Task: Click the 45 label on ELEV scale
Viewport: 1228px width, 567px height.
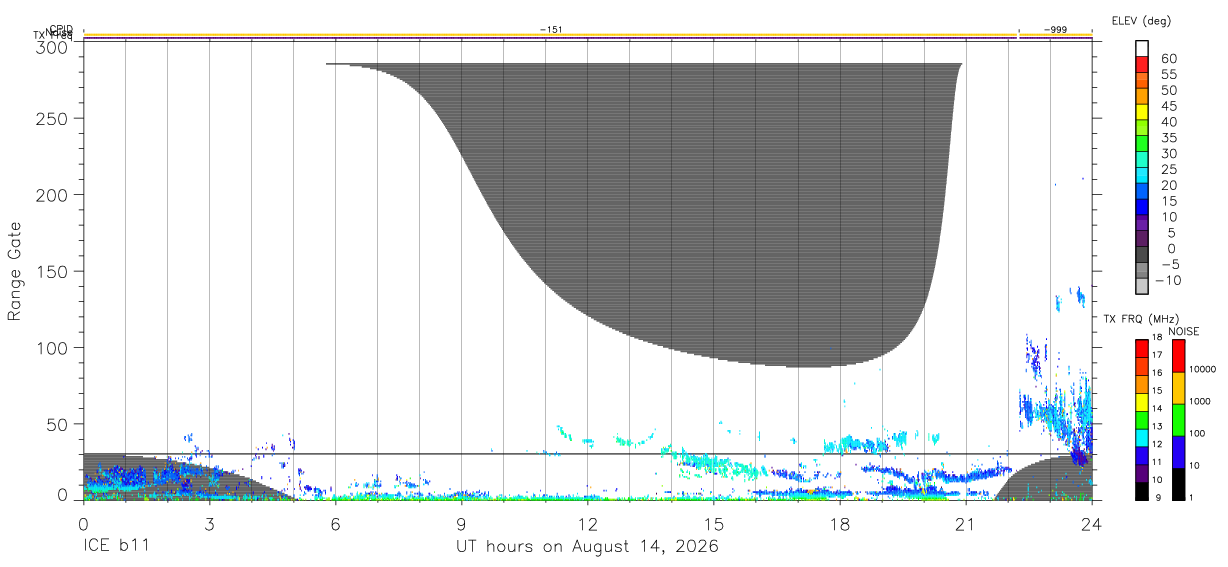Action: (x=1169, y=106)
